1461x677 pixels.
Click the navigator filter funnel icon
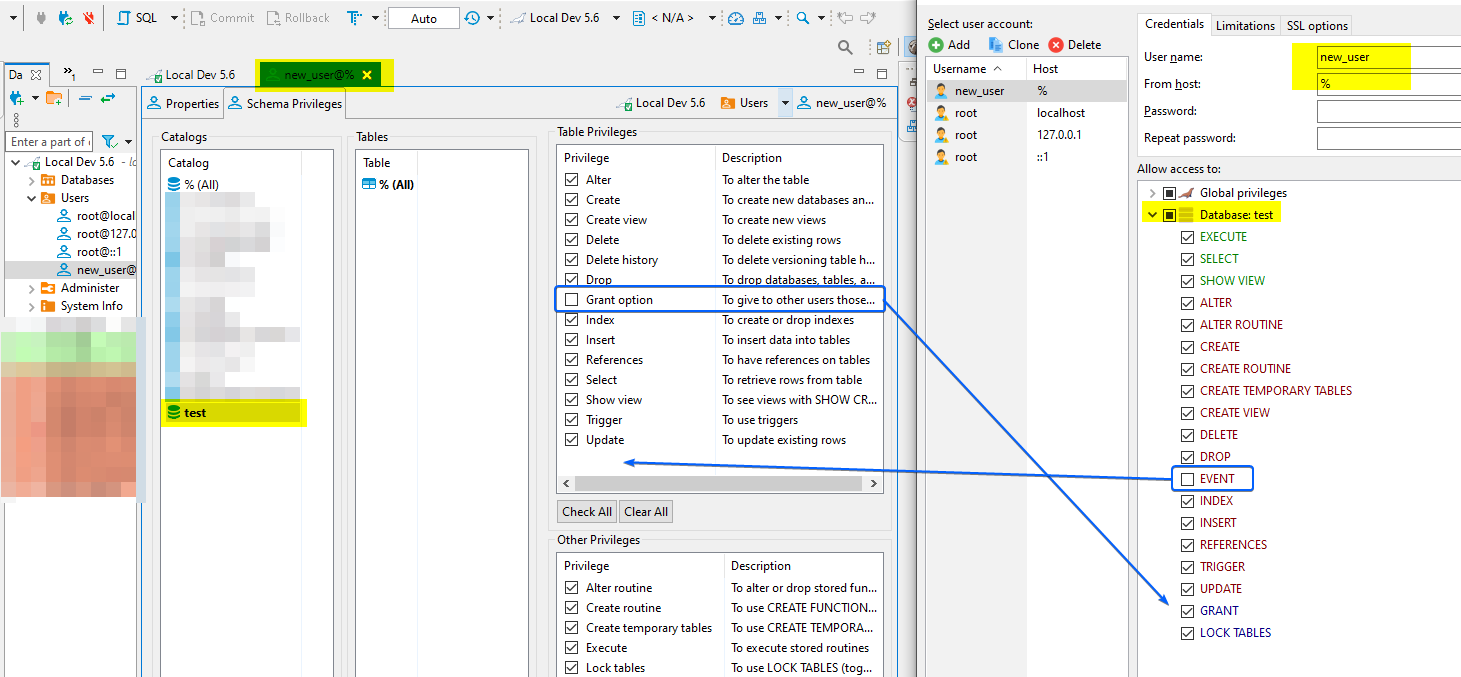coord(110,142)
